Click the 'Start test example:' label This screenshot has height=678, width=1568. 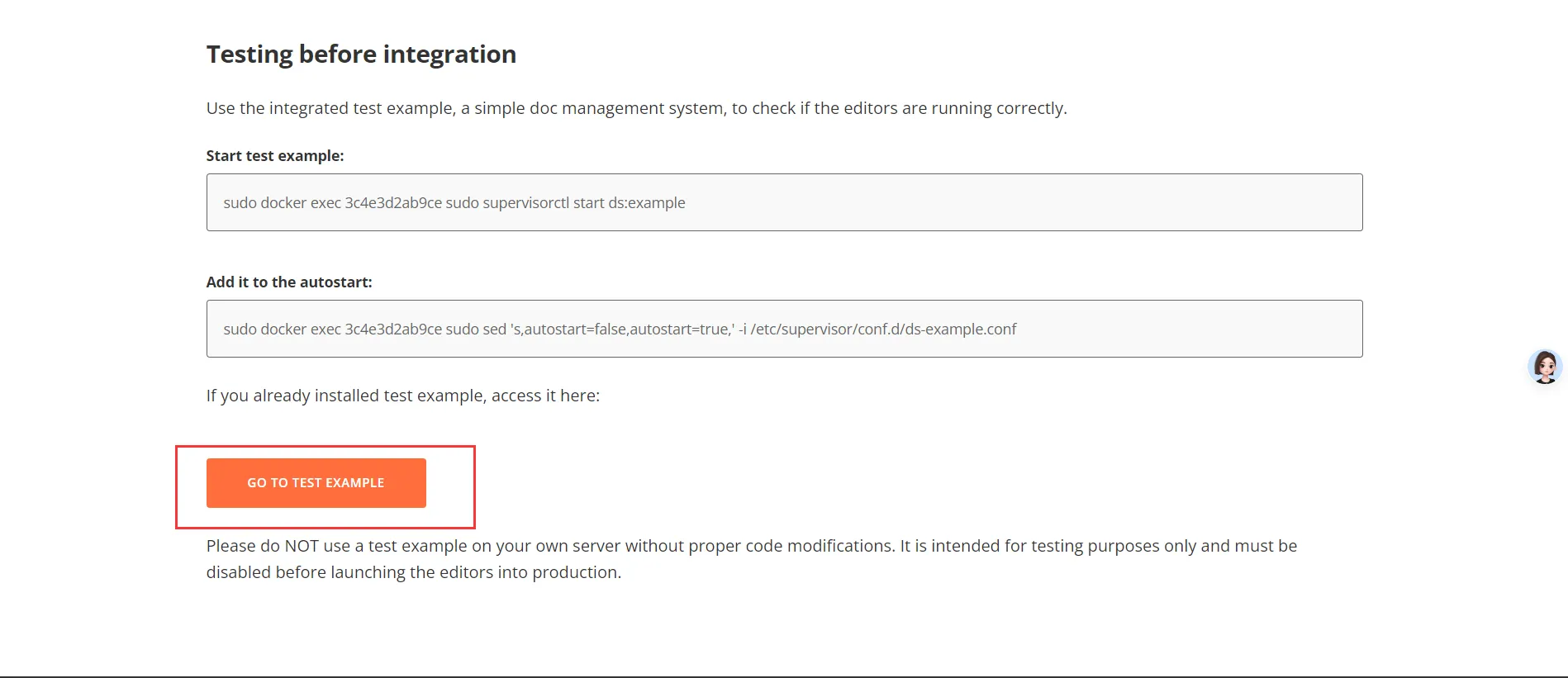tap(275, 156)
